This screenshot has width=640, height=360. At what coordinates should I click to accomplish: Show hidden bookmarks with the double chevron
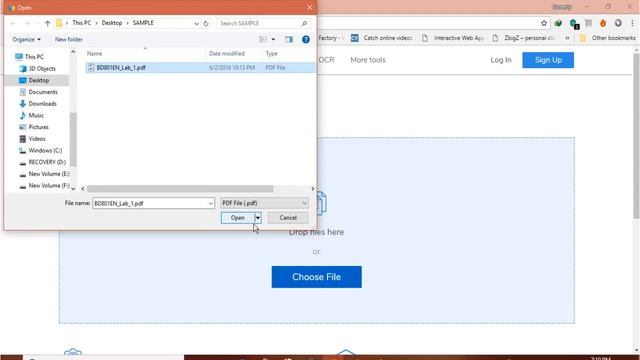[567, 38]
